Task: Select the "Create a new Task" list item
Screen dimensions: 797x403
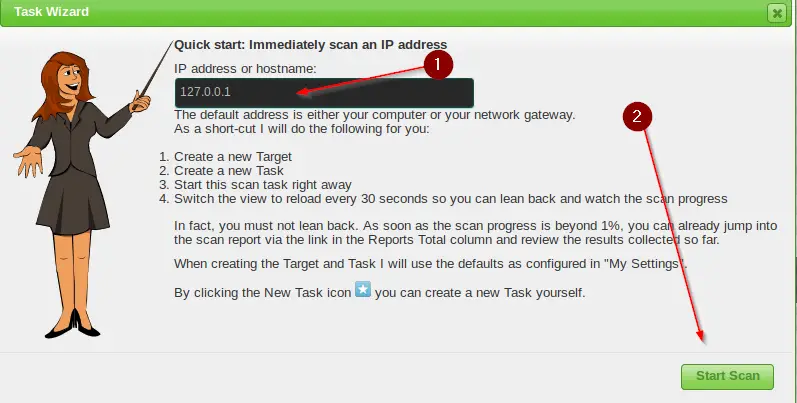Action: pyautogui.click(x=229, y=171)
